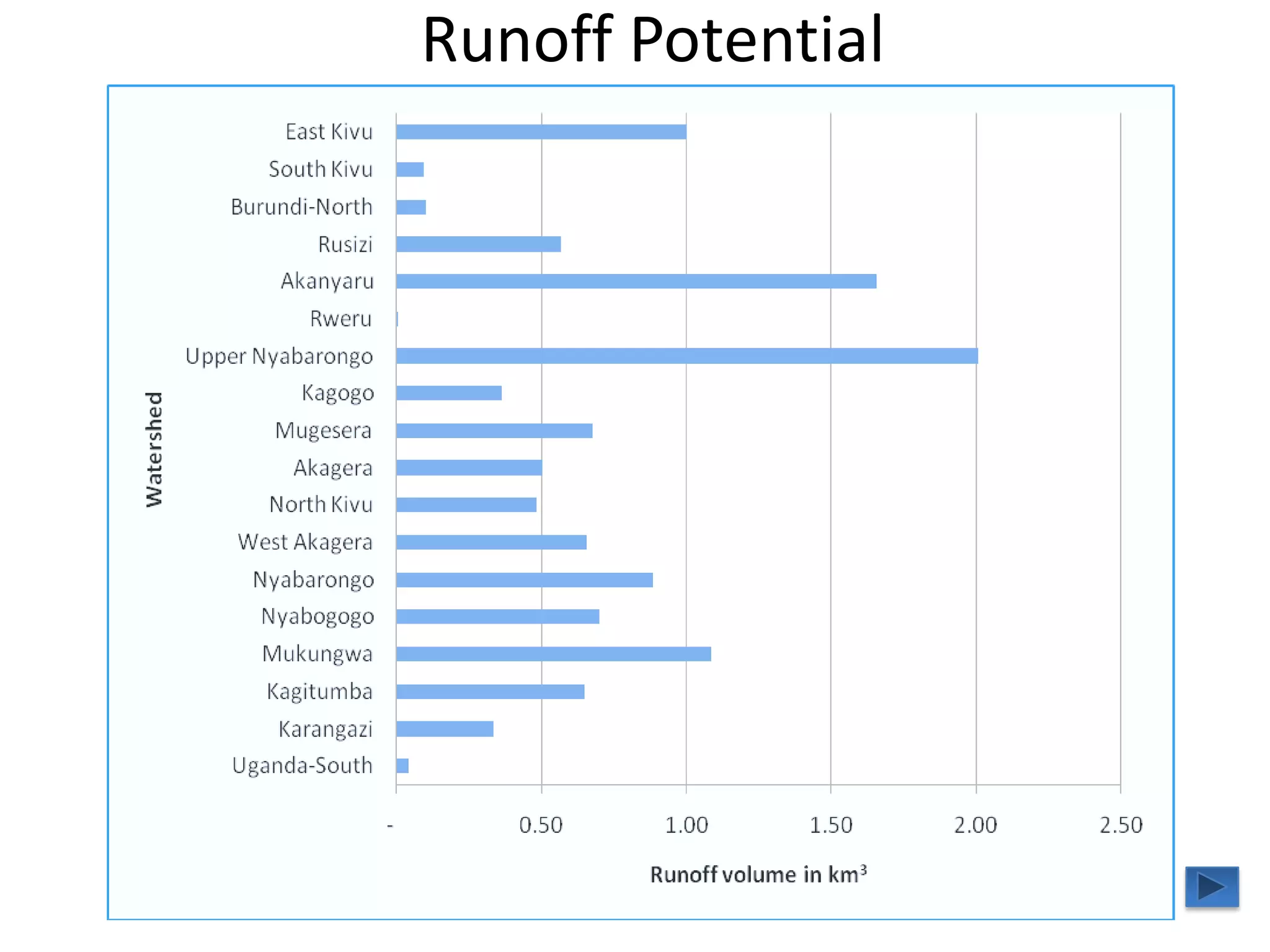
Task: Click the Runoff volume in km³ axis title
Action: [758, 875]
